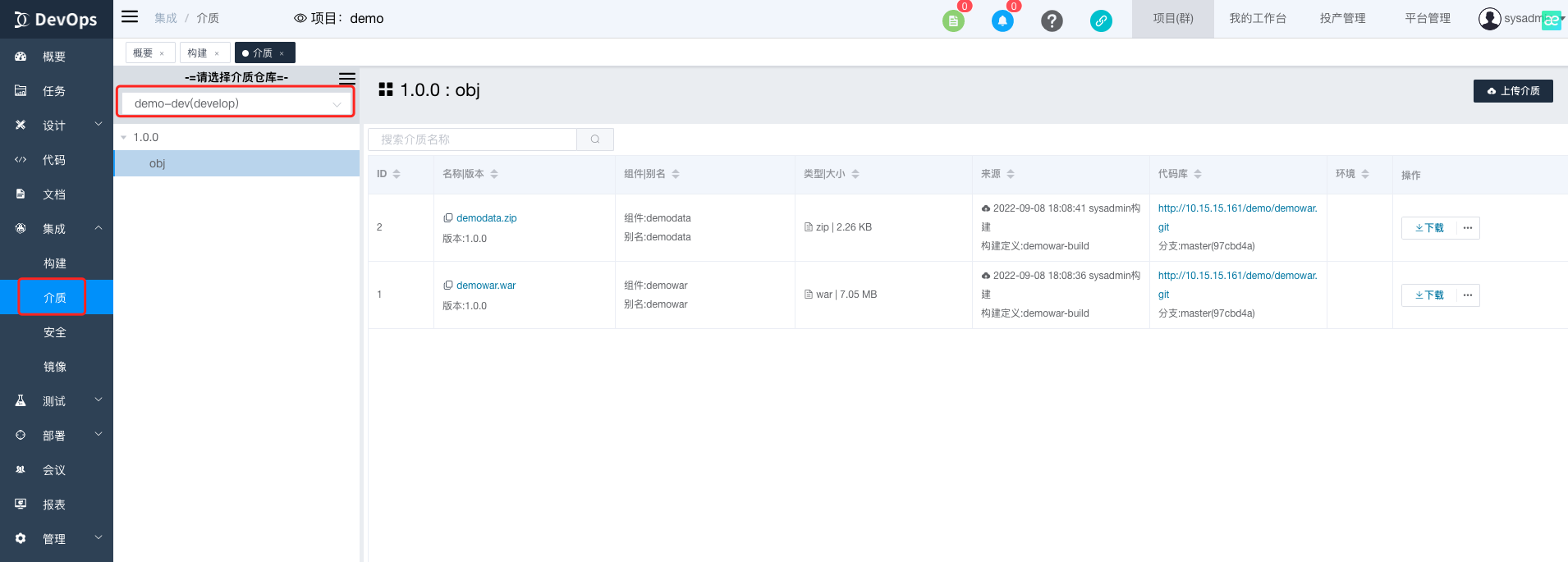Click the 上传介质 upload button
Image resolution: width=1568 pixels, height=562 pixels.
[1512, 91]
